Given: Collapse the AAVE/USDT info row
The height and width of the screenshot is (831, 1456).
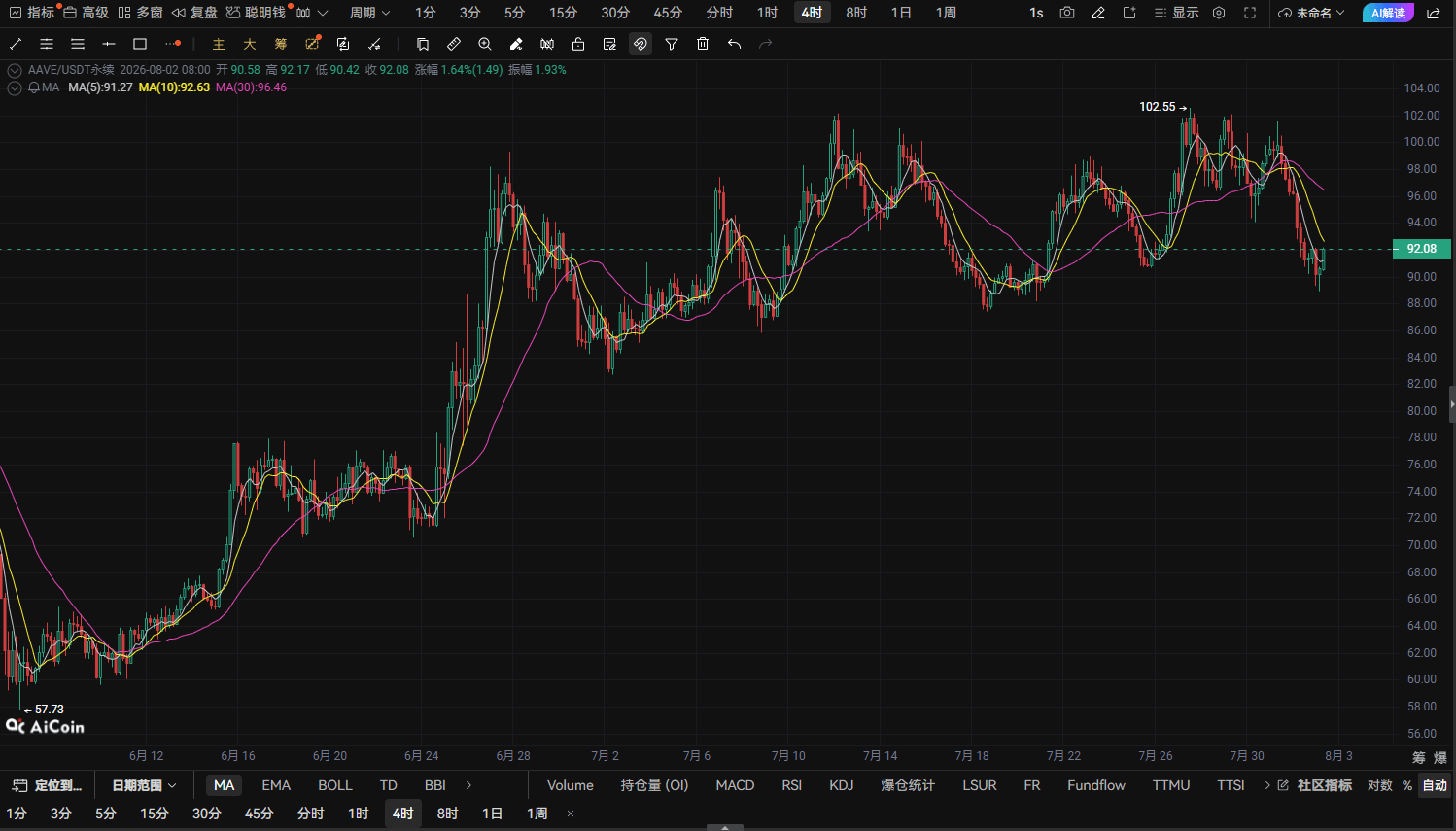Looking at the screenshot, I should 15,70.
